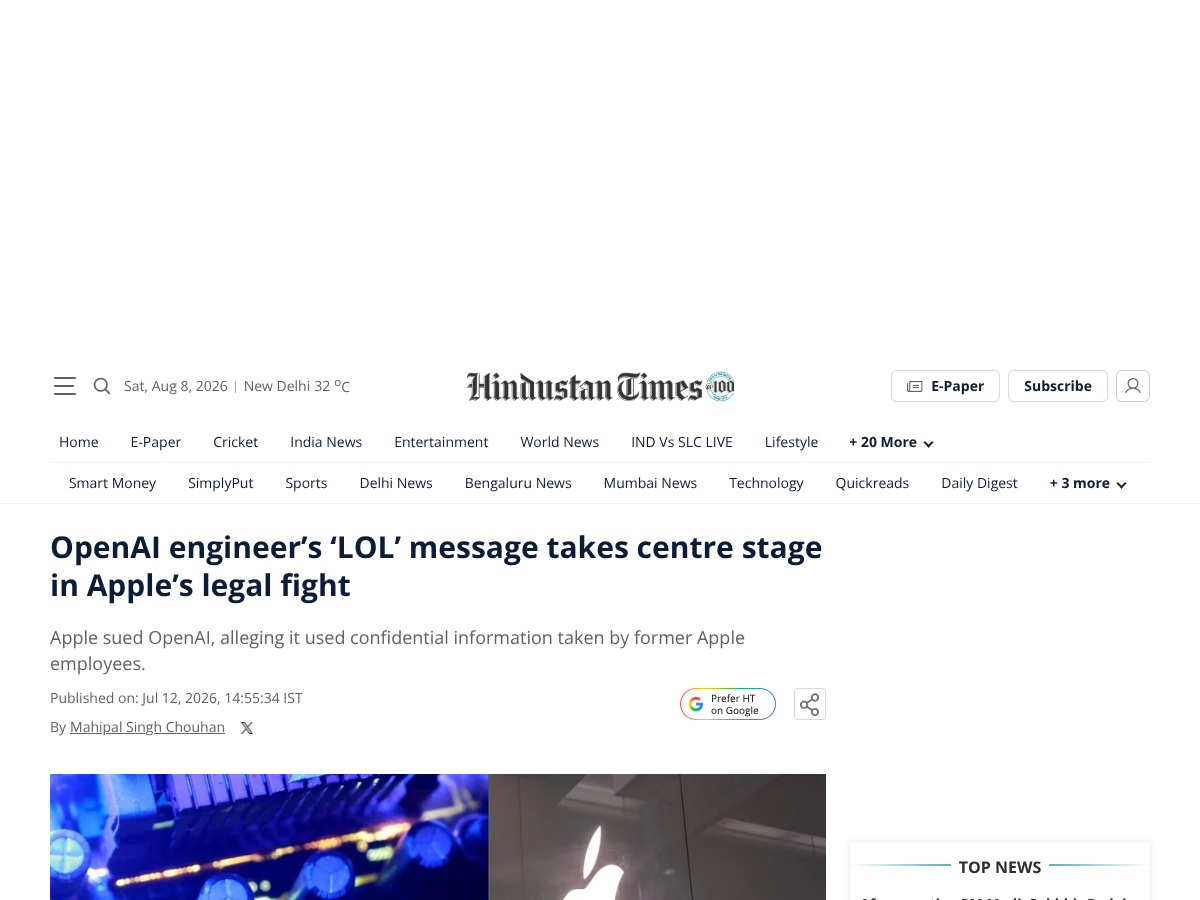
Task: Expand the + 20 More dropdown
Action: (891, 442)
